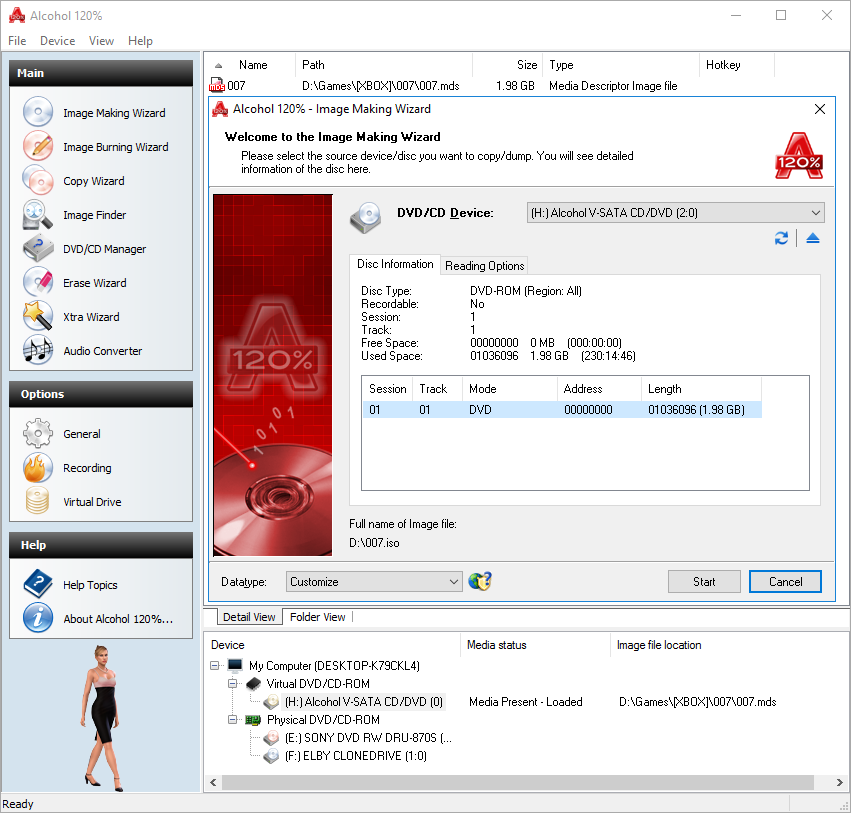This screenshot has height=813, width=851.
Task: Open Virtual Drive disc stack icon
Action: pos(37,501)
